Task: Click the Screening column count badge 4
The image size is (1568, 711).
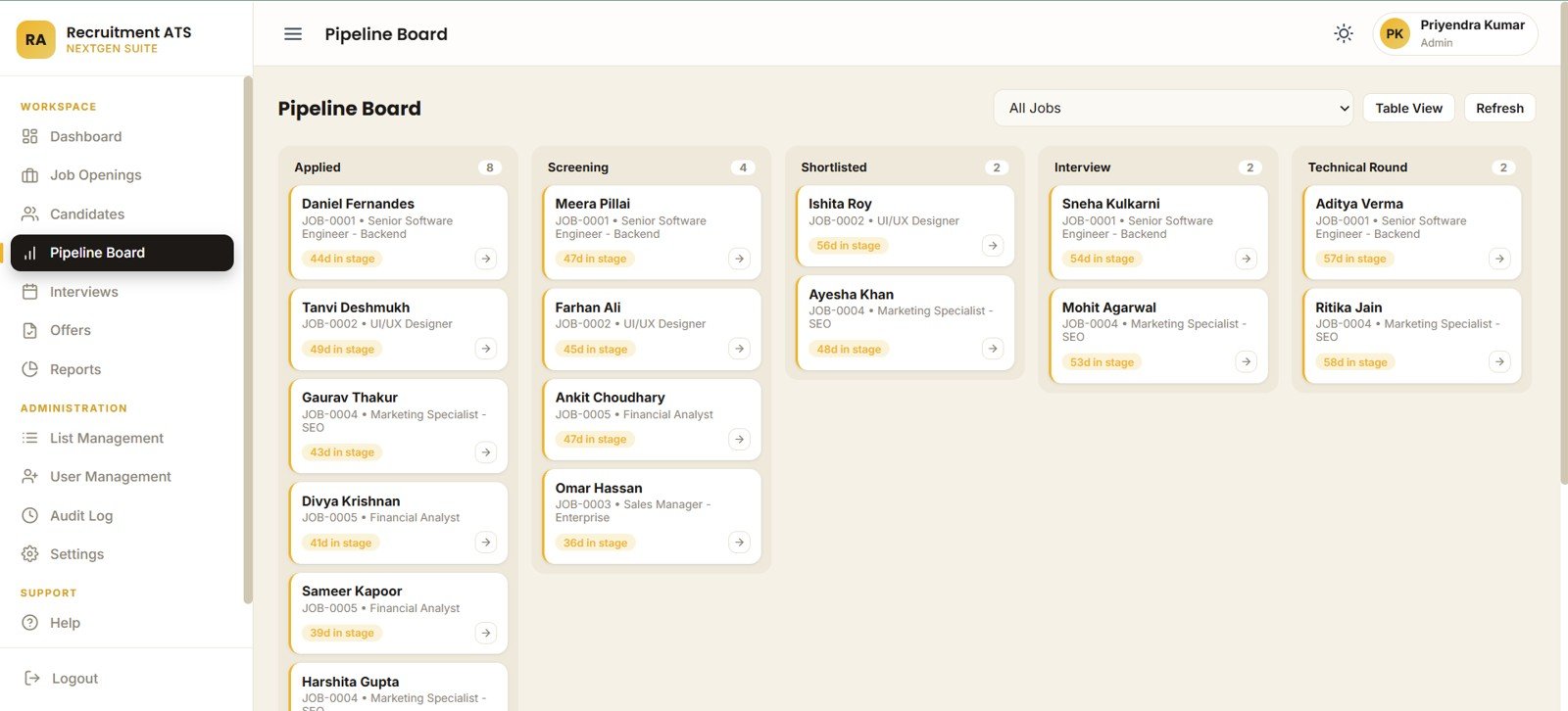Action: [743, 167]
